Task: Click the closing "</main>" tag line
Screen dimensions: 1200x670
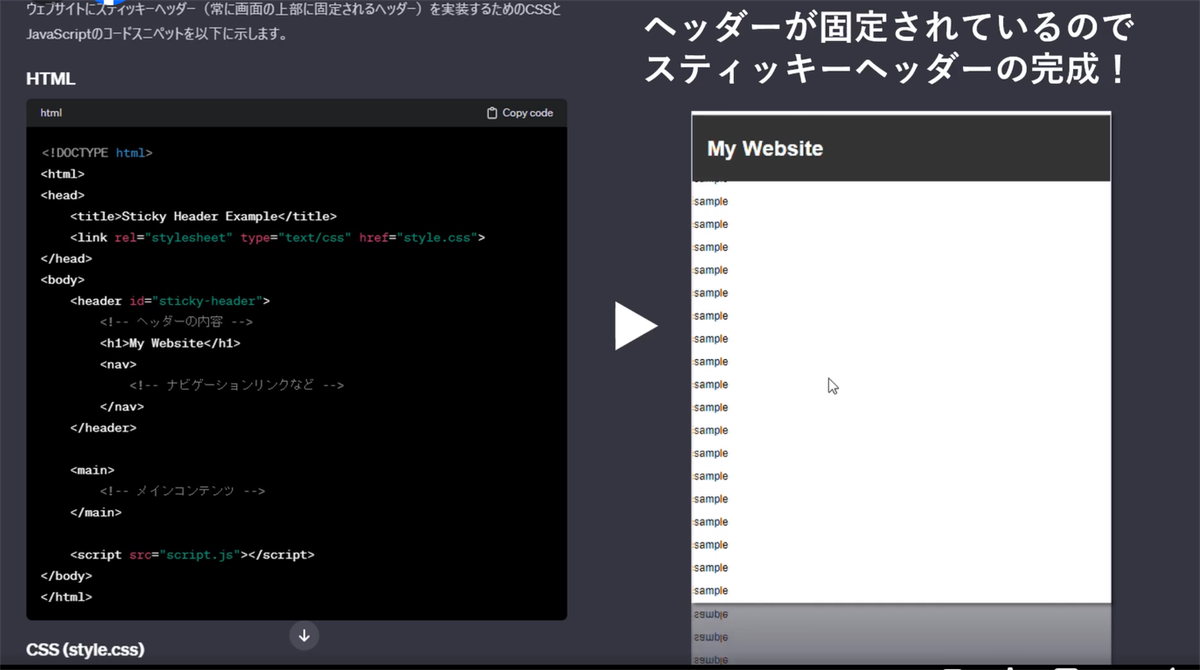Action: 96,512
